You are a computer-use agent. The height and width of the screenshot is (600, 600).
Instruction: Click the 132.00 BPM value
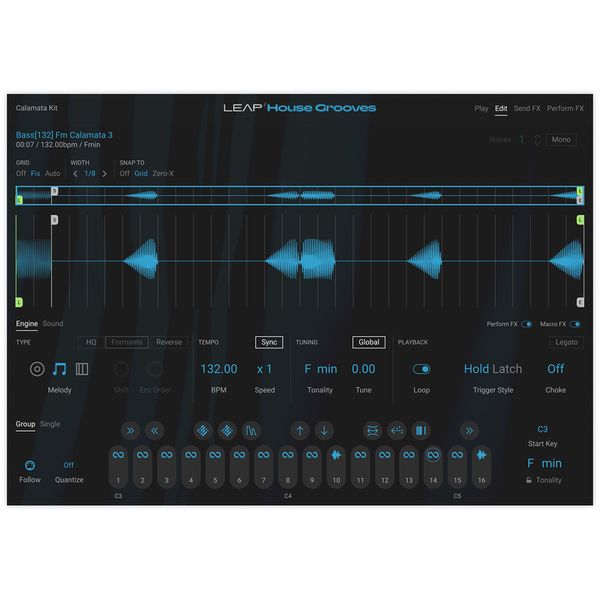coord(219,369)
